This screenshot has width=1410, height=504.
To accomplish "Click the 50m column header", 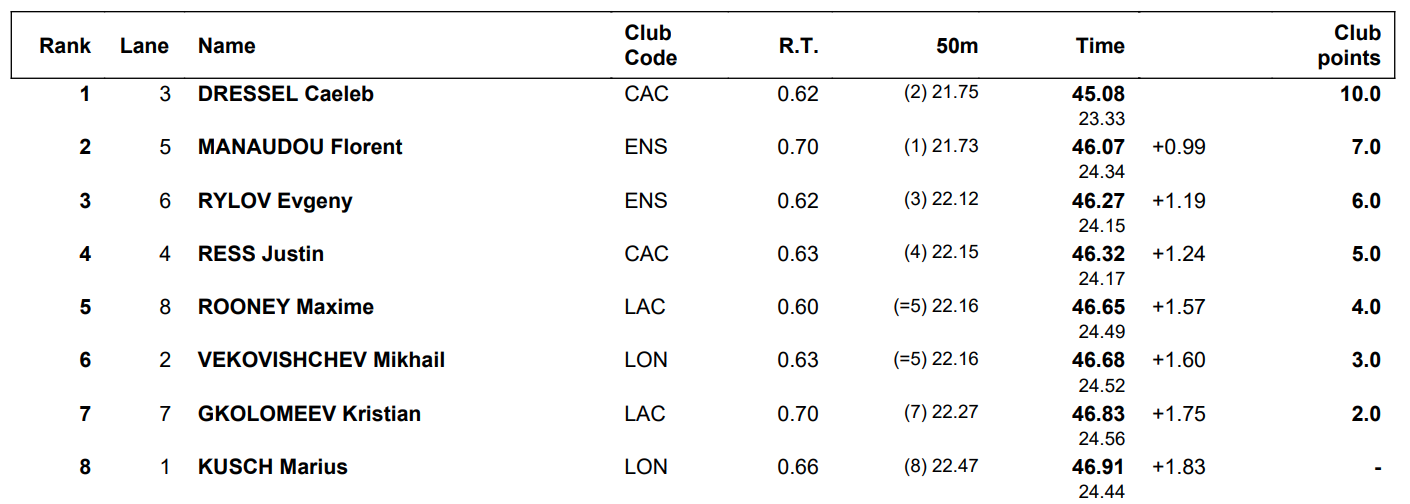I will (x=957, y=46).
